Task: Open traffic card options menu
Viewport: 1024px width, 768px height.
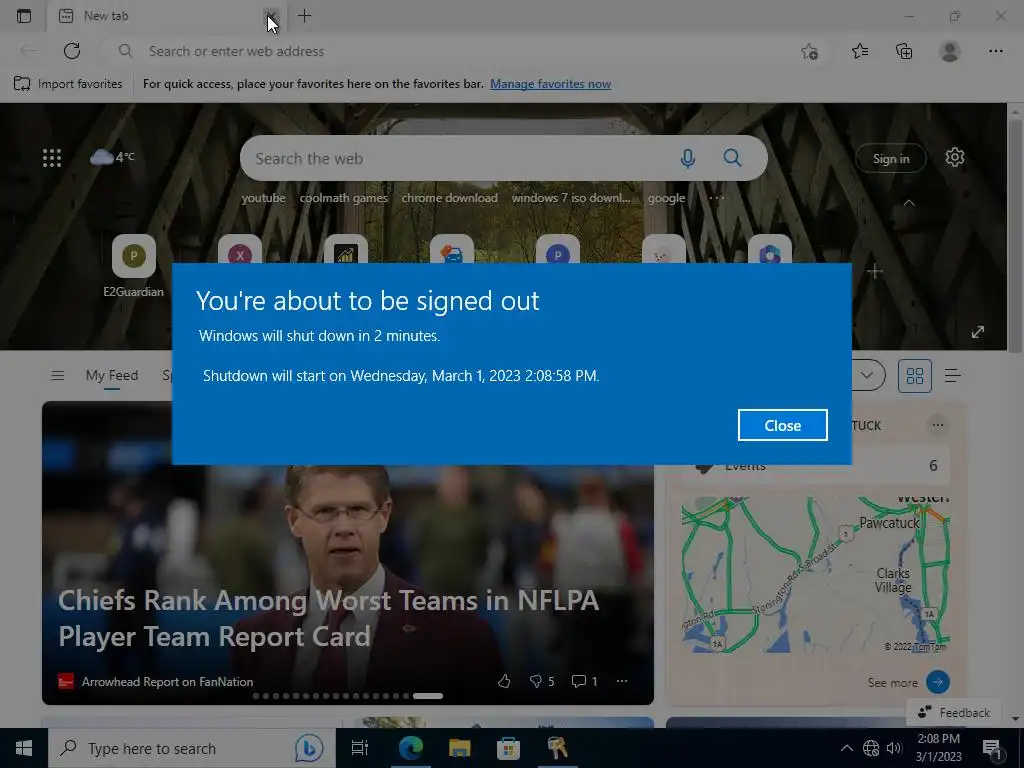Action: (x=938, y=425)
